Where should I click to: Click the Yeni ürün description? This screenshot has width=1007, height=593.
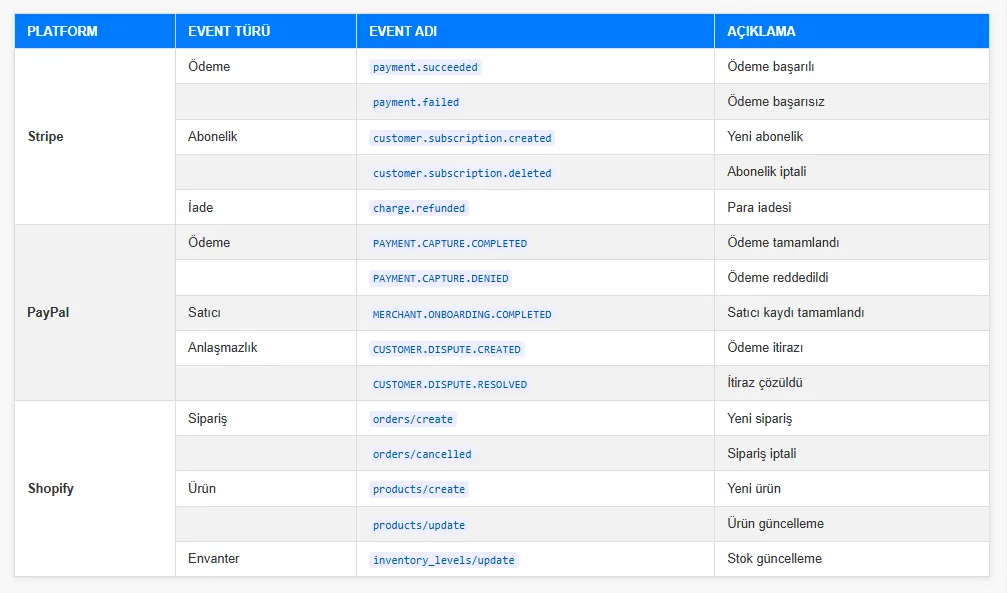tap(754, 488)
